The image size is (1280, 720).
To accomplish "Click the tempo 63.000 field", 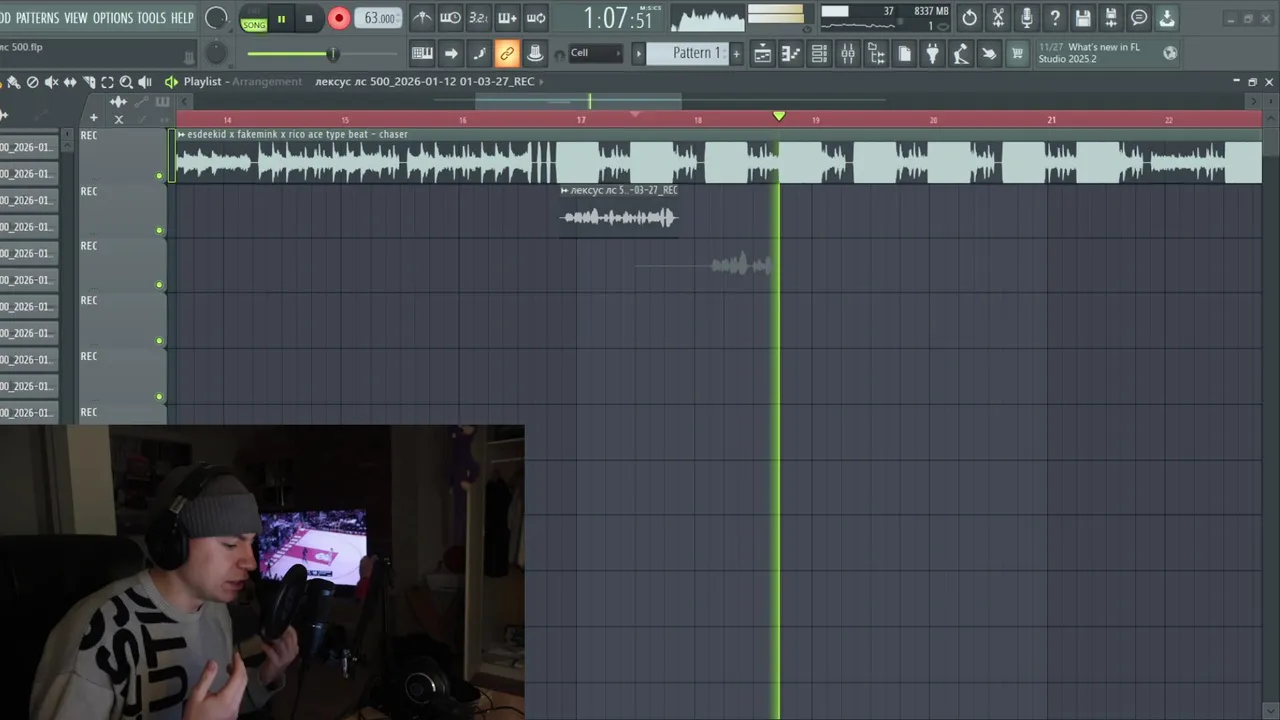I will (x=379, y=18).
